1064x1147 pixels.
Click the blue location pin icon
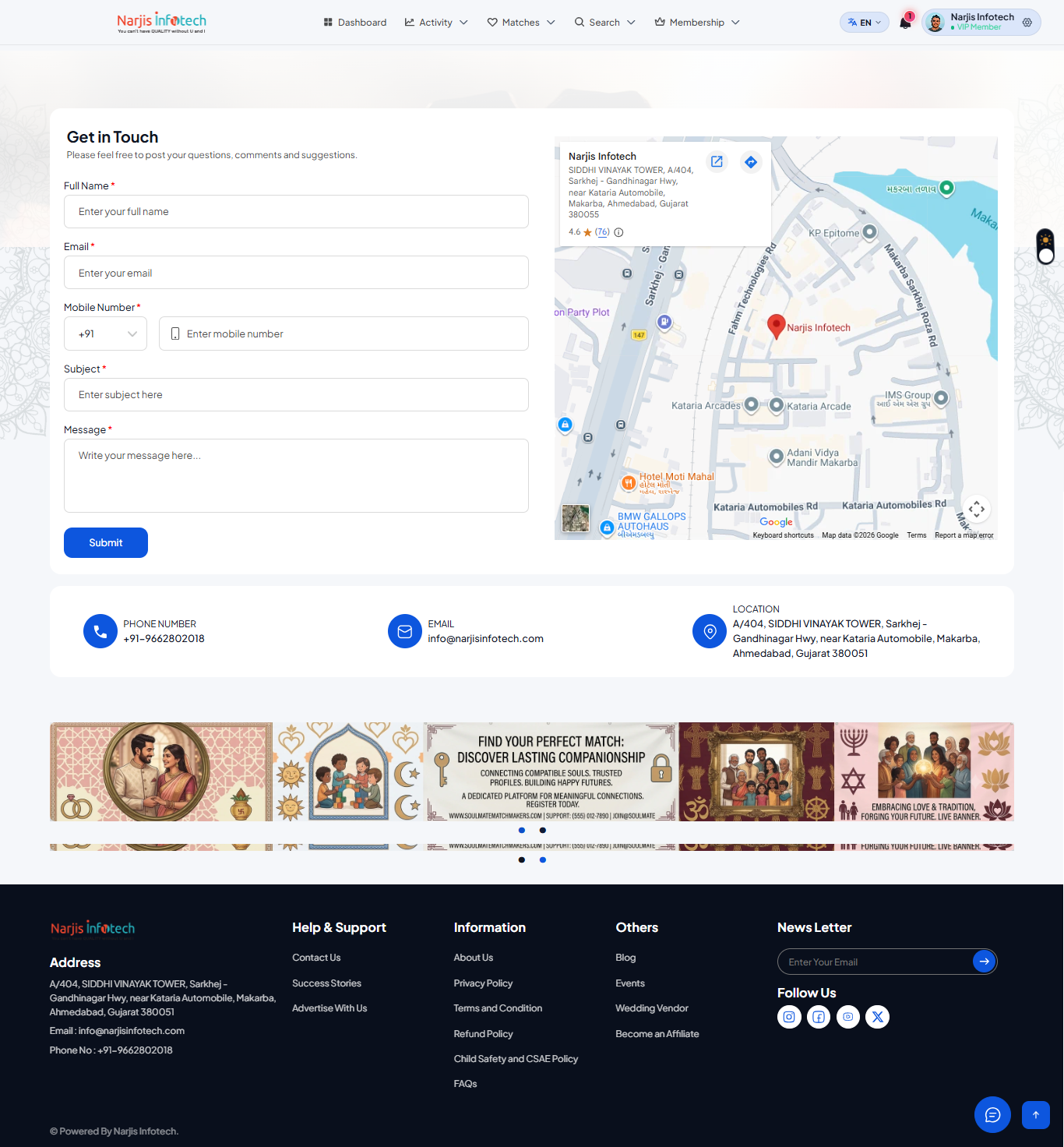710,631
